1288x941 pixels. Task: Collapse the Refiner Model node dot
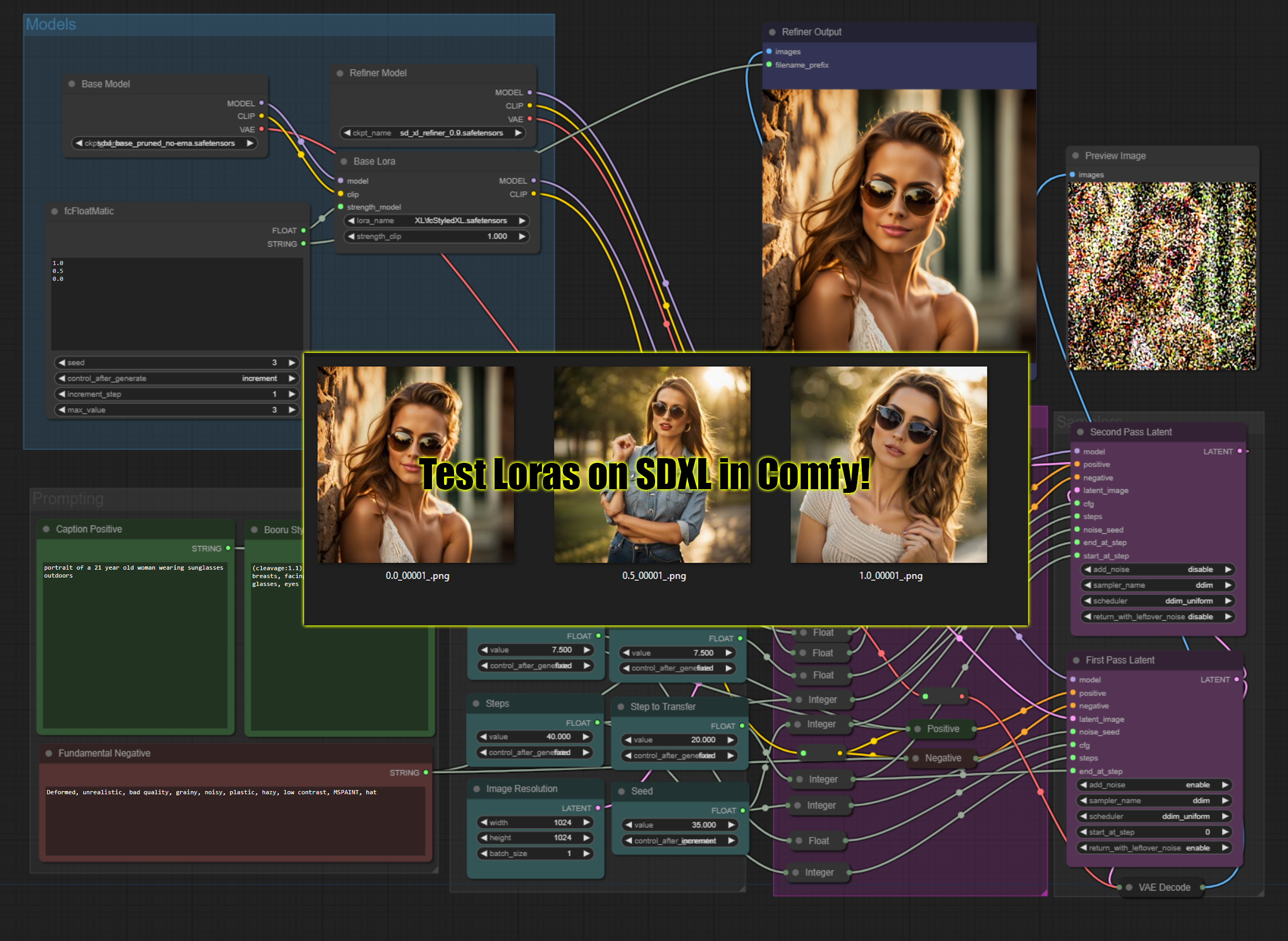coord(340,73)
